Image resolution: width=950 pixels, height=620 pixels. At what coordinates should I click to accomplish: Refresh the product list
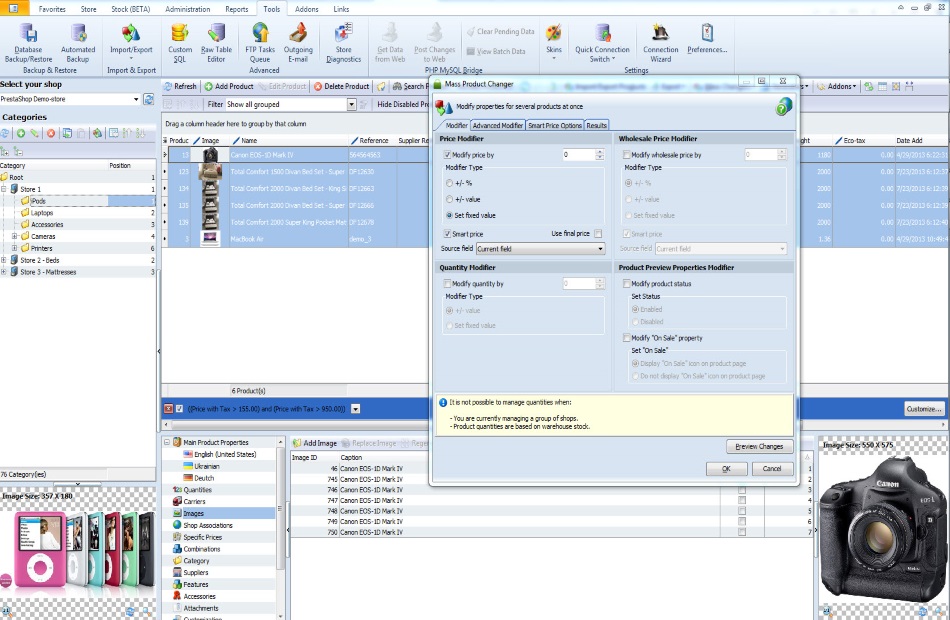[181, 87]
